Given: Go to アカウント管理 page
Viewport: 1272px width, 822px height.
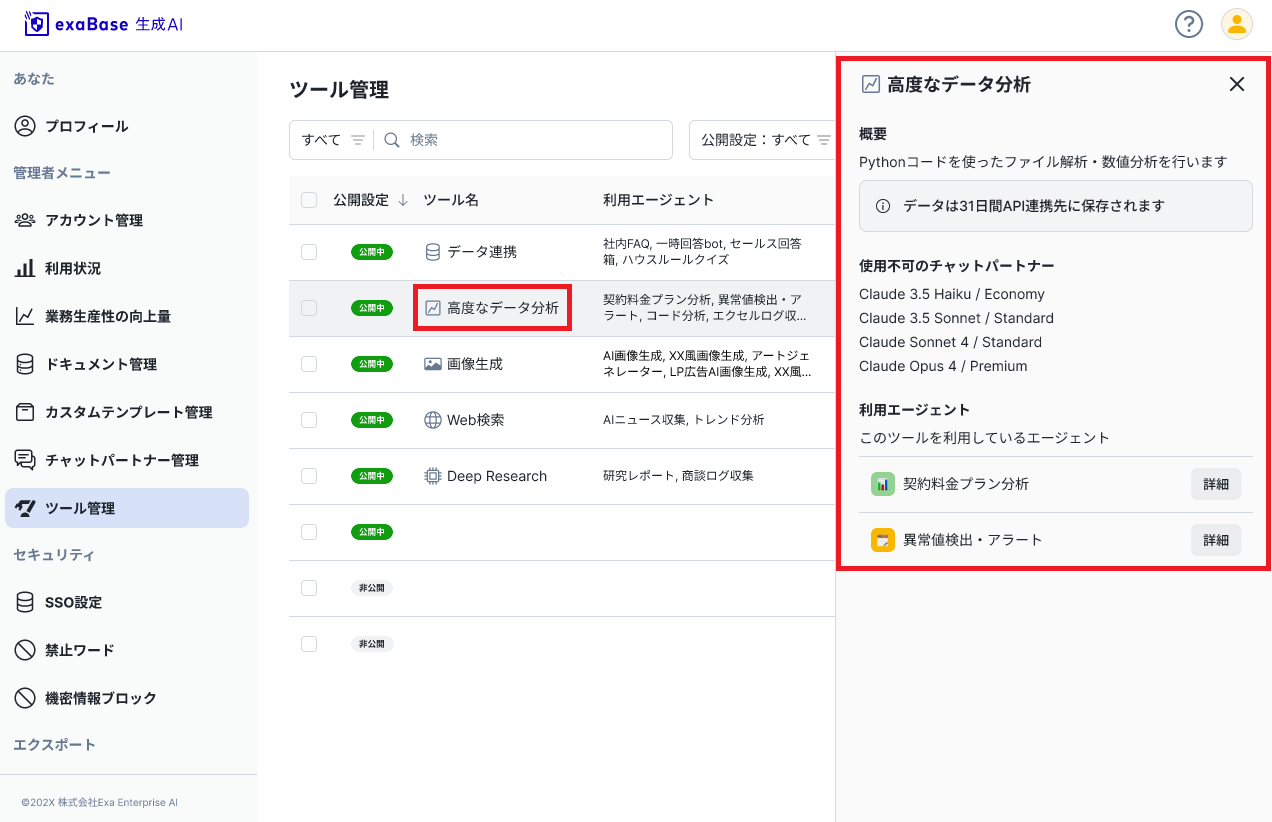Looking at the screenshot, I should [127, 220].
